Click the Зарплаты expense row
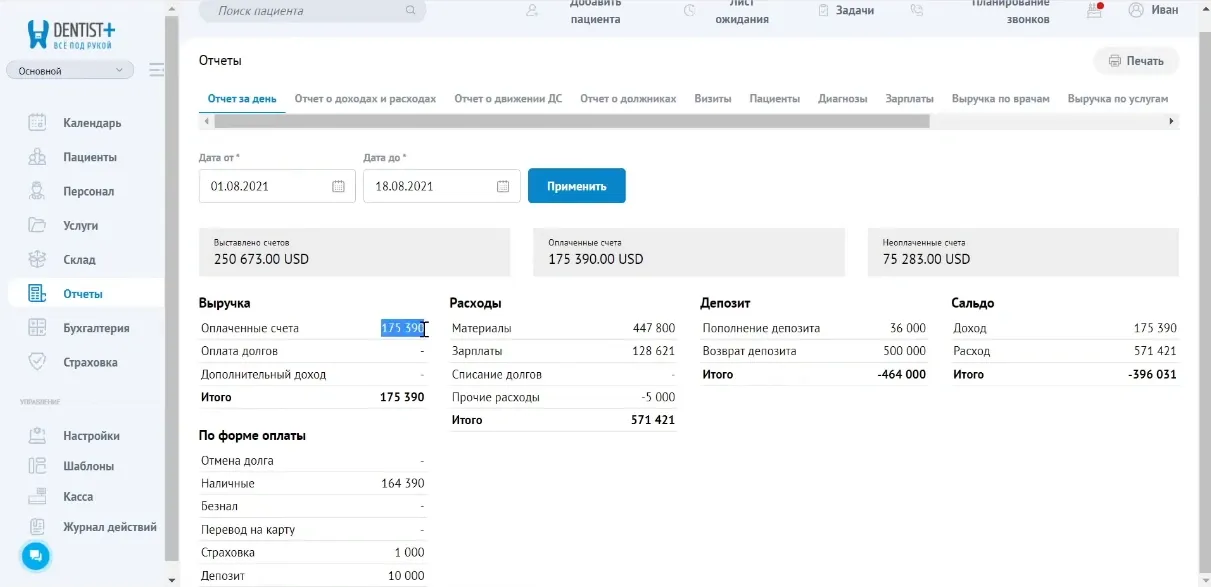Image resolution: width=1211 pixels, height=587 pixels. (x=563, y=351)
